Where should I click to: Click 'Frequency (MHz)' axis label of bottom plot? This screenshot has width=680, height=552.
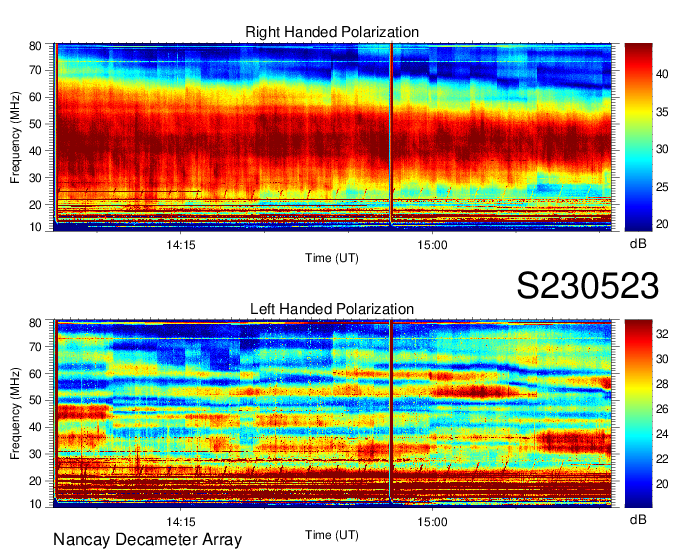coord(15,414)
